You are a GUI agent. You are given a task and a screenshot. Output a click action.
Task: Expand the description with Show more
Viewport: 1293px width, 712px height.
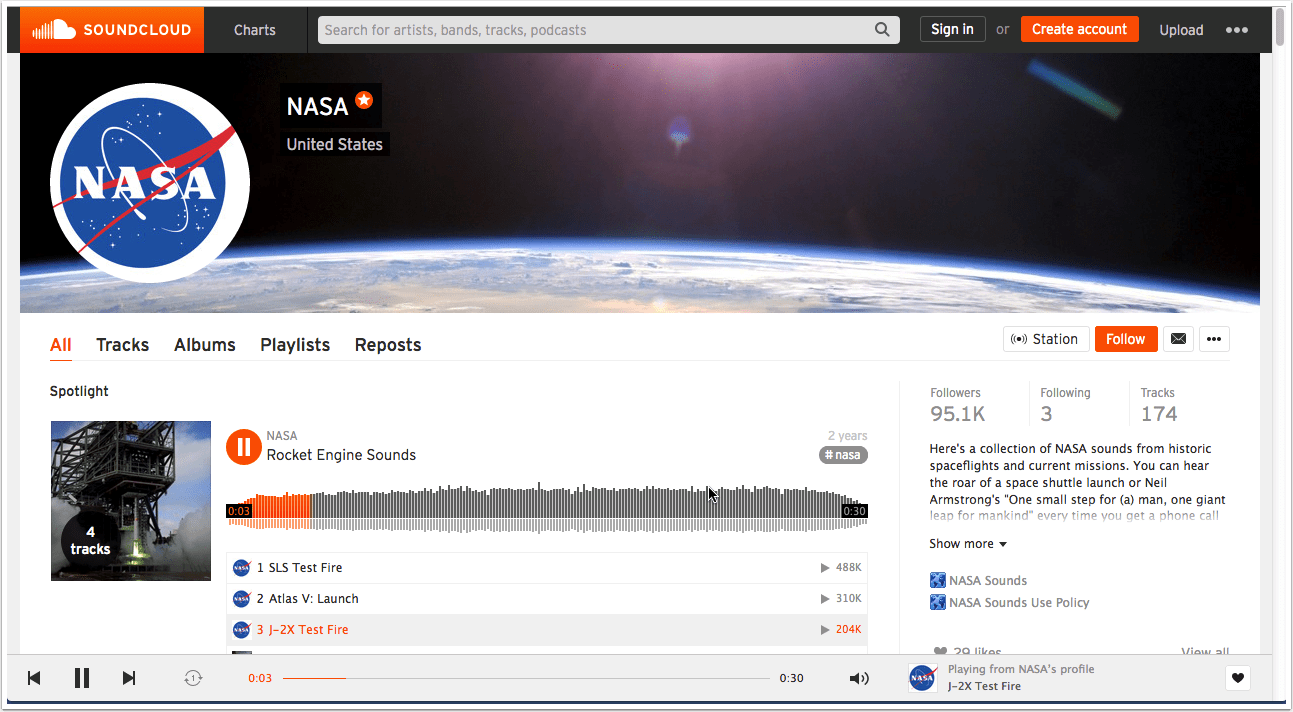(x=967, y=544)
